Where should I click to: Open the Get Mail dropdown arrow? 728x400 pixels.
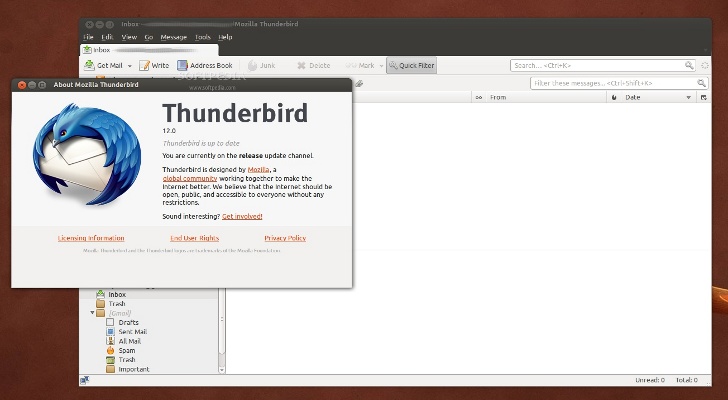130,66
